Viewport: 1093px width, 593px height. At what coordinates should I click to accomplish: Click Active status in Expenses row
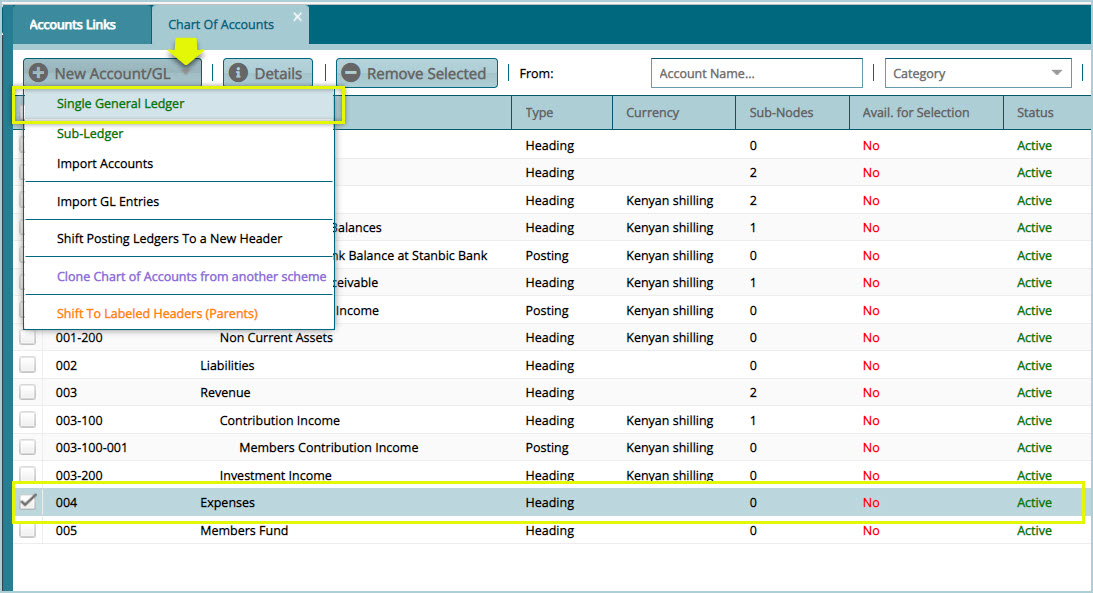point(1034,502)
